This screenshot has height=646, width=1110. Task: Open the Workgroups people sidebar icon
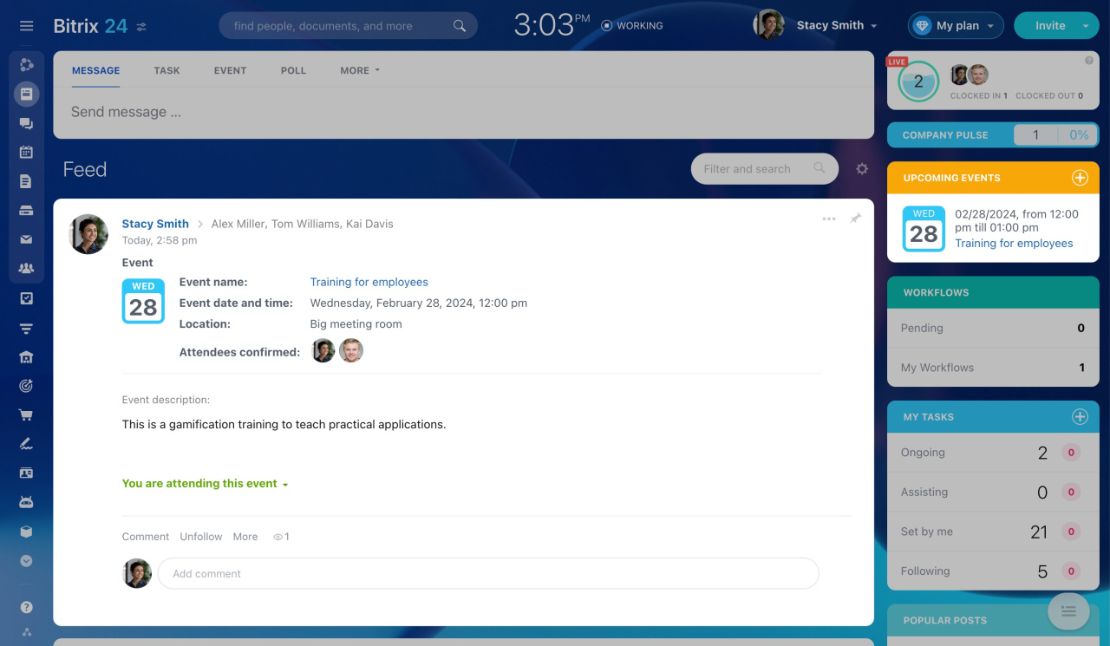pyautogui.click(x=26, y=268)
